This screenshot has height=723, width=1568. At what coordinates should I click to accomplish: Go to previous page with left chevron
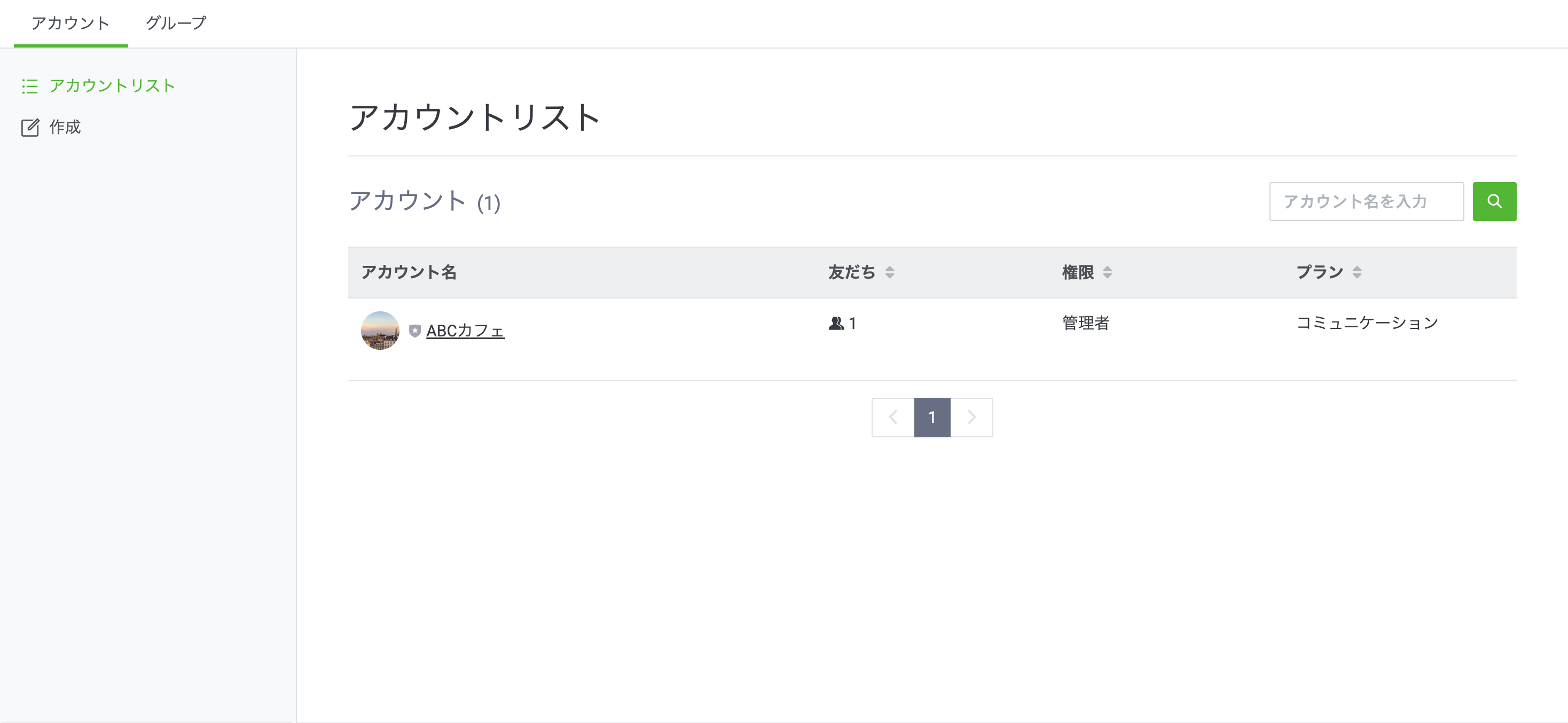893,418
